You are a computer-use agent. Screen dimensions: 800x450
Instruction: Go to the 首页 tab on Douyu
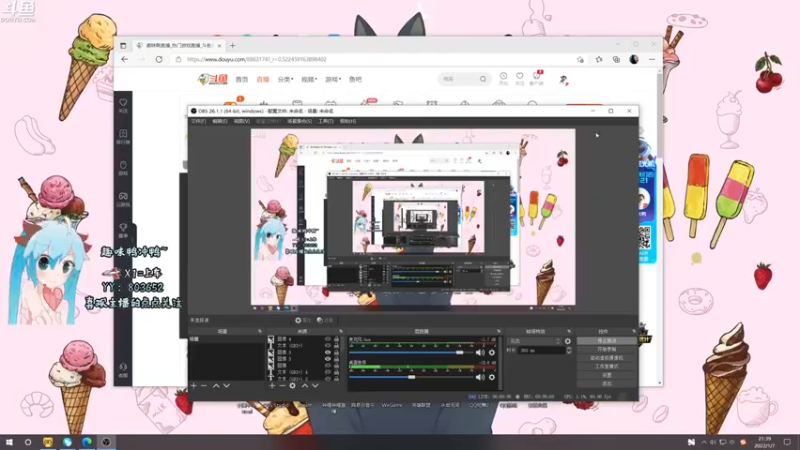pos(242,80)
